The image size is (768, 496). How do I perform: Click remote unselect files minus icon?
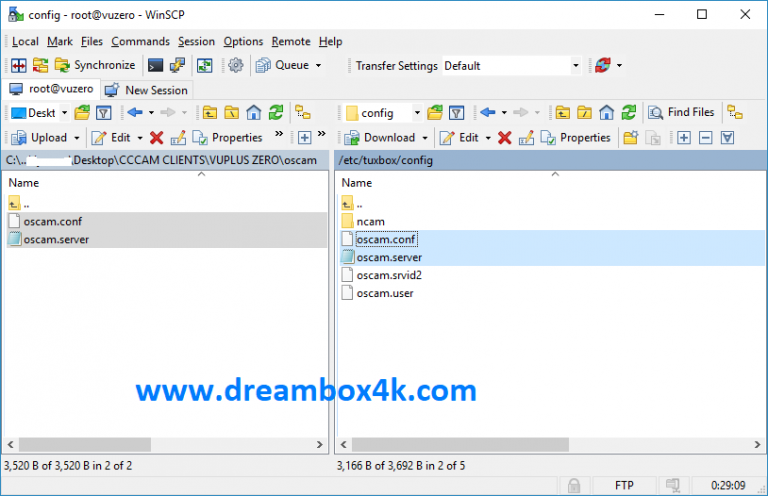(x=705, y=138)
